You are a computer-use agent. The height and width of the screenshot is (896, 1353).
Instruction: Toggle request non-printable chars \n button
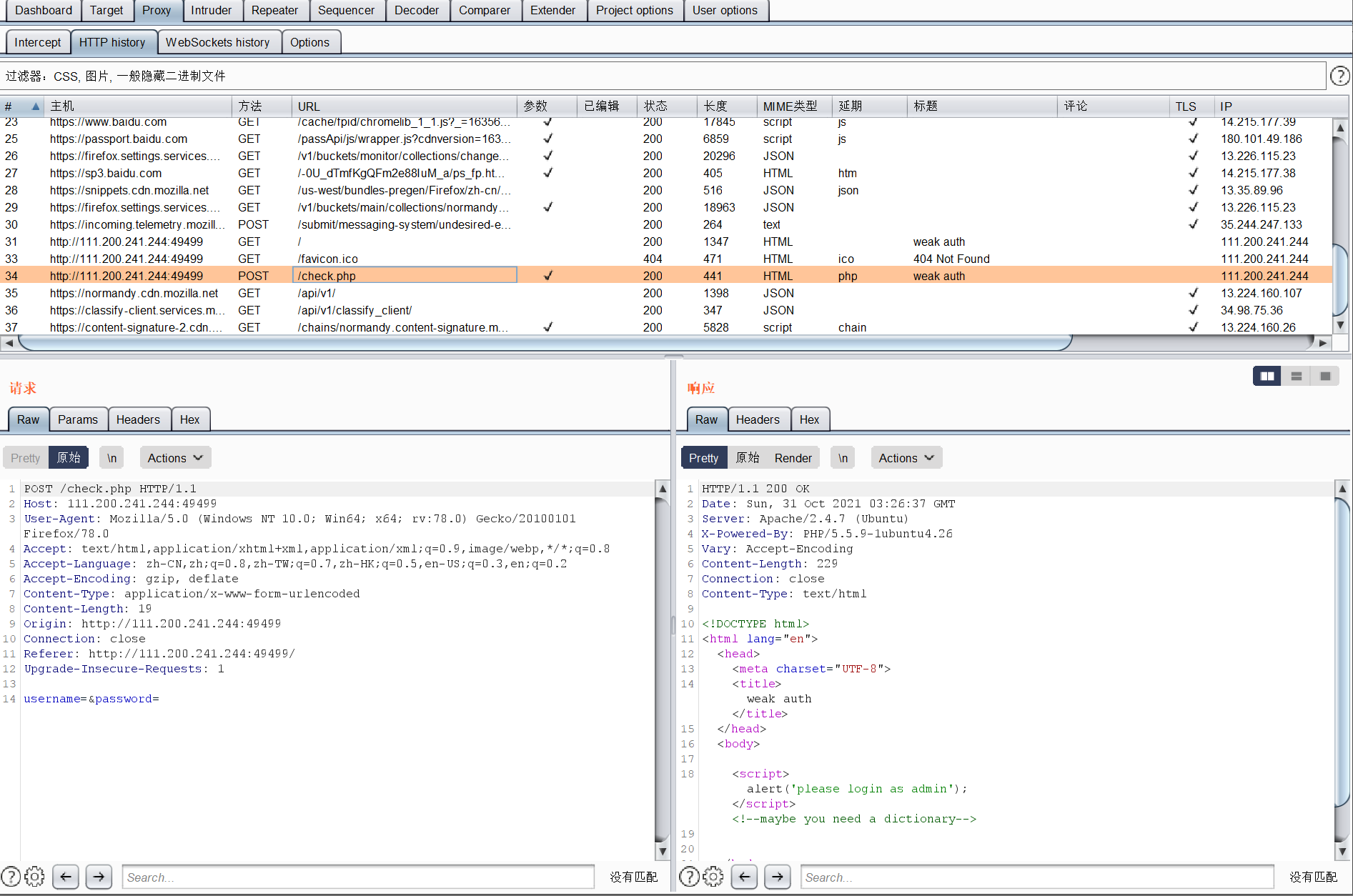pos(111,458)
